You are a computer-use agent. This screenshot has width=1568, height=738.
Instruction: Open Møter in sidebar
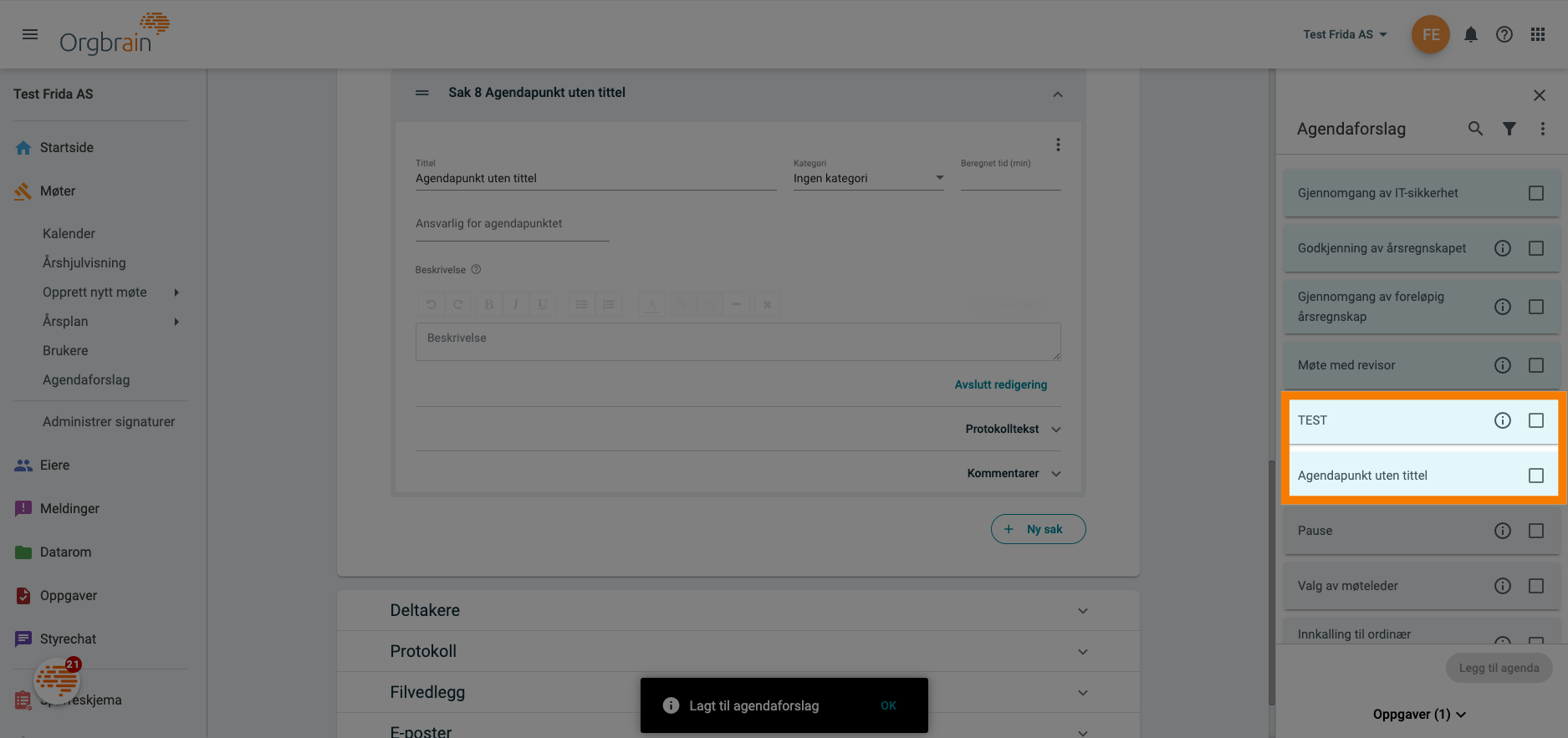click(x=58, y=191)
